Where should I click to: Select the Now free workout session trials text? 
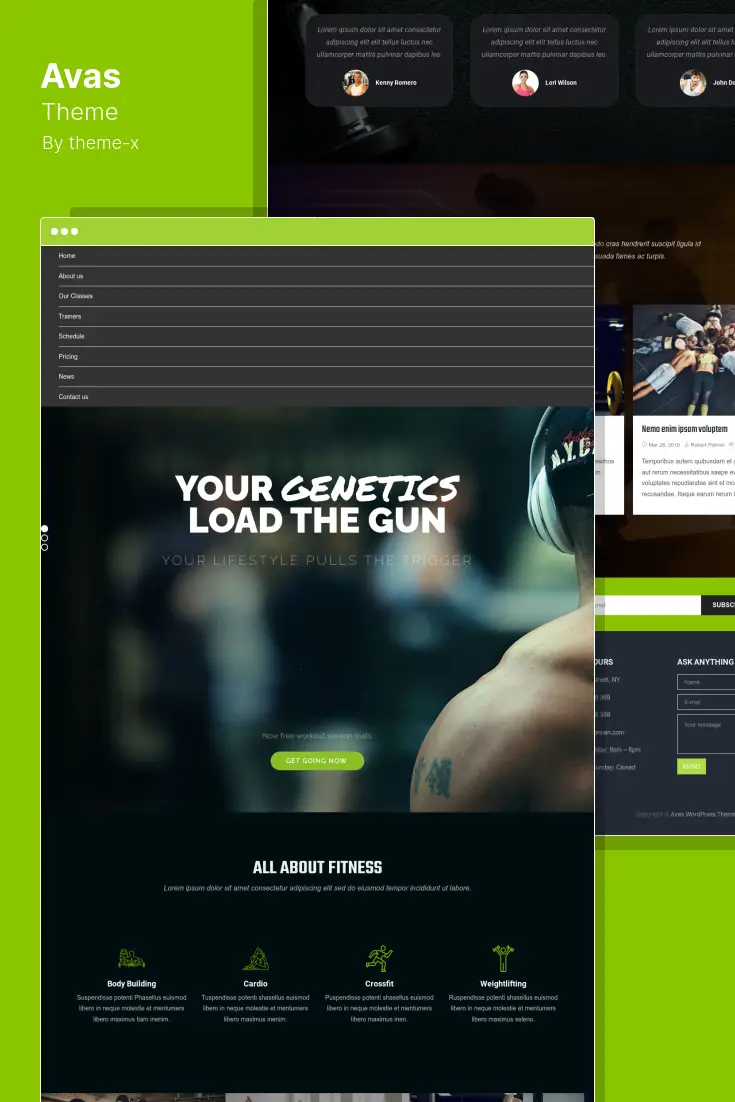click(x=317, y=736)
